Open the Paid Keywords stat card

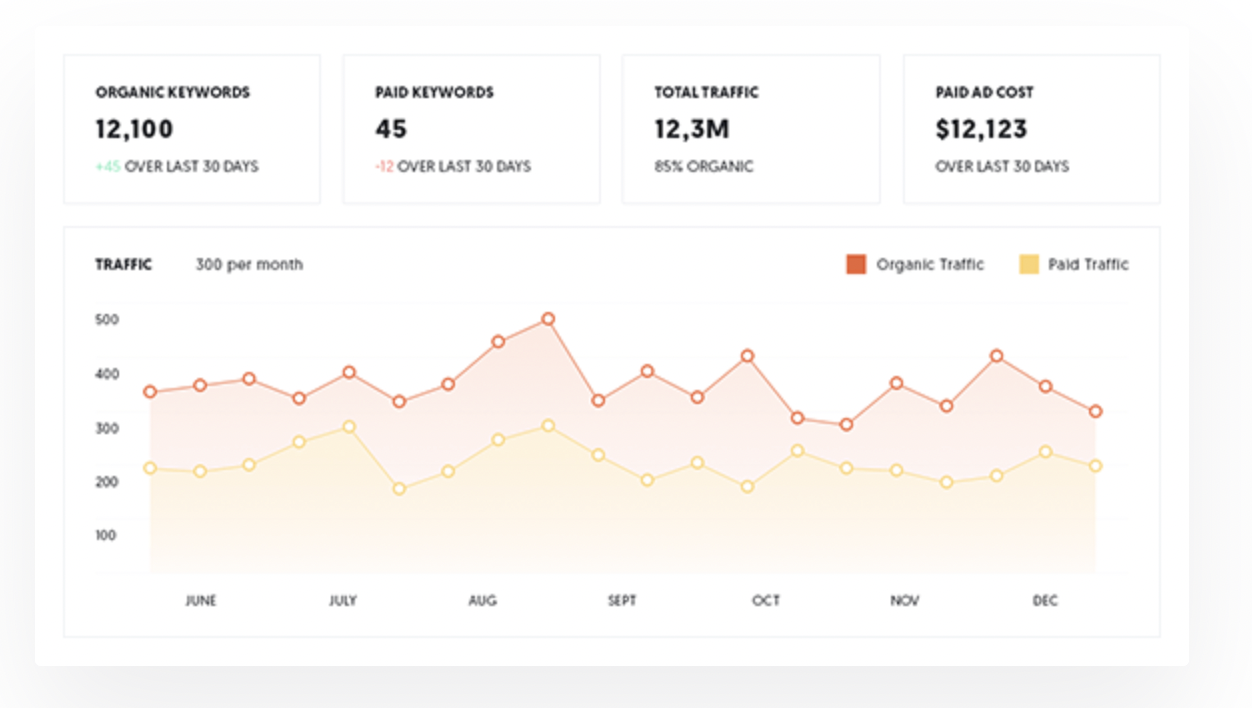coord(471,130)
